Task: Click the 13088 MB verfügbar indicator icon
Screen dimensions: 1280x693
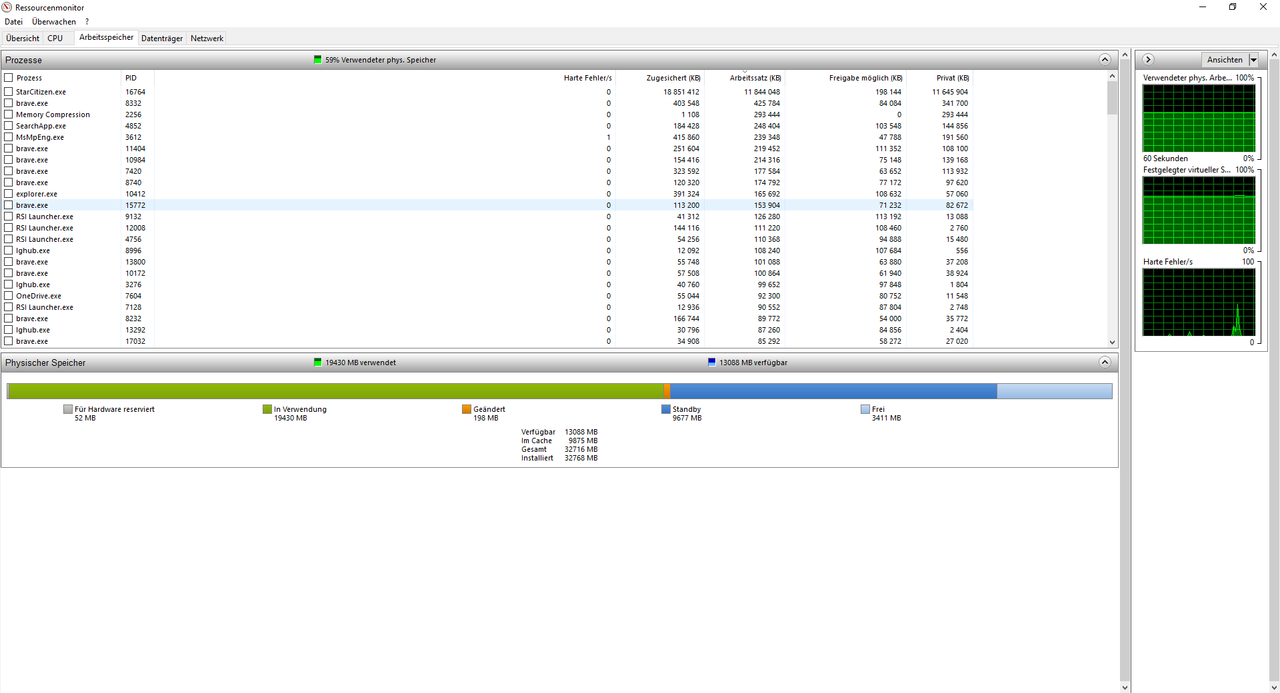Action: 711,362
